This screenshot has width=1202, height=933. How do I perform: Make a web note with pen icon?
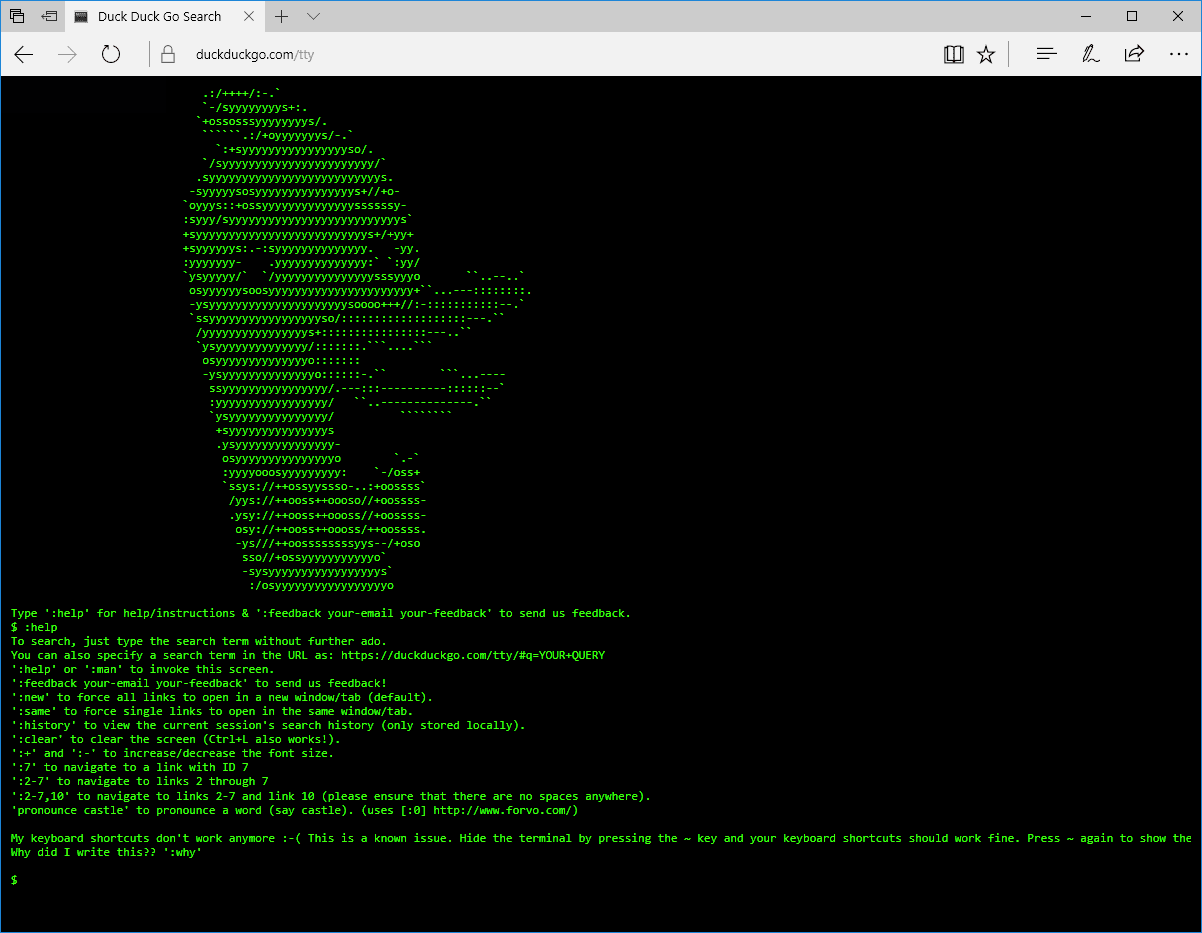[1090, 55]
